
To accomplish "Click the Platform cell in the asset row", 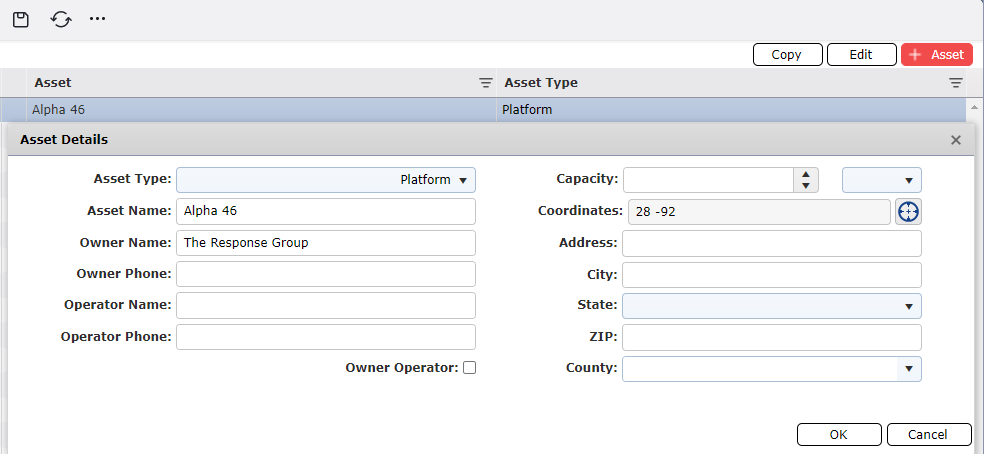I will click(x=730, y=110).
